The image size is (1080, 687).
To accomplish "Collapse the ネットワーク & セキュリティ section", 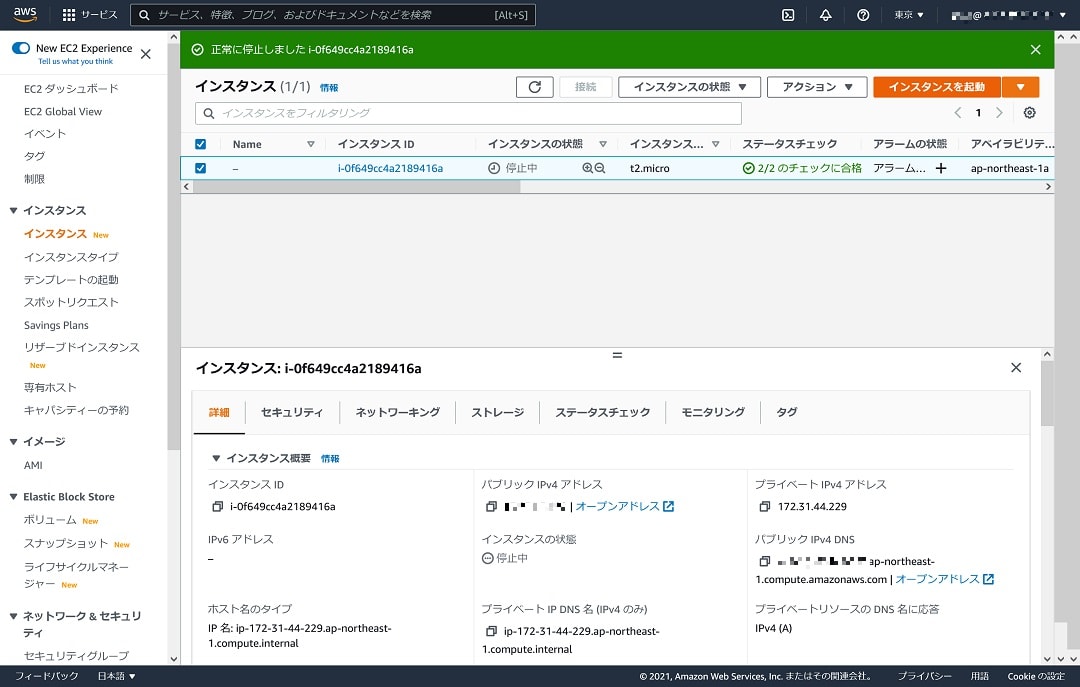I will pos(13,616).
